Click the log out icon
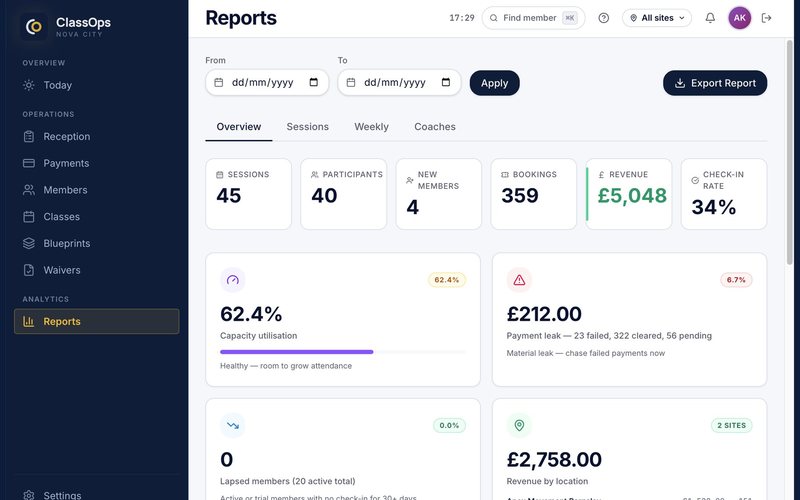The width and height of the screenshot is (800, 500). tap(766, 18)
